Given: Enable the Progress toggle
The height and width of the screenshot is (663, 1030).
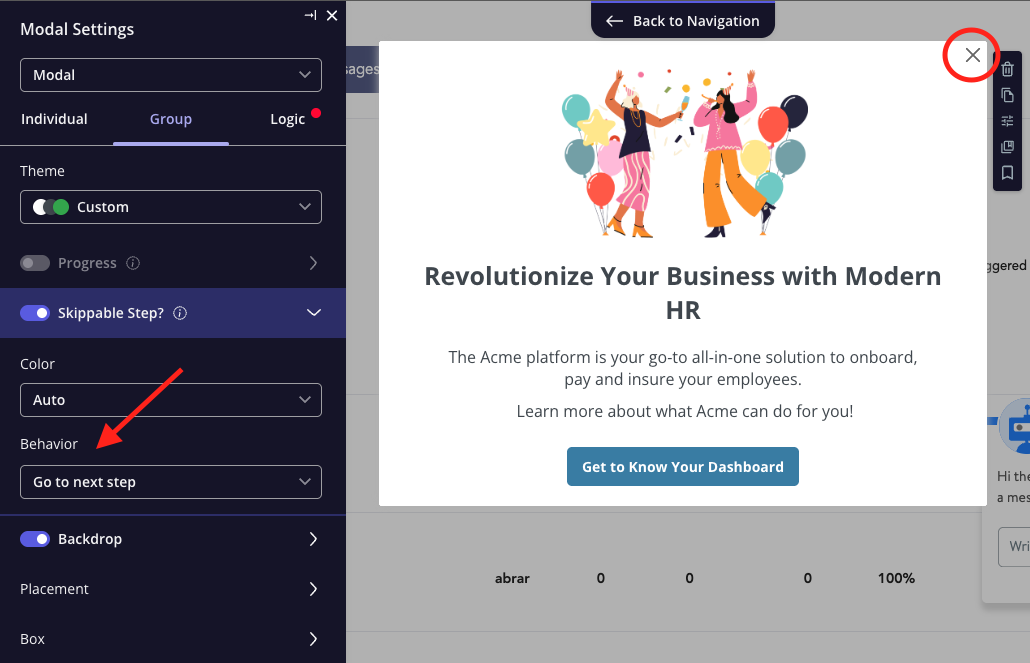Looking at the screenshot, I should (x=35, y=263).
